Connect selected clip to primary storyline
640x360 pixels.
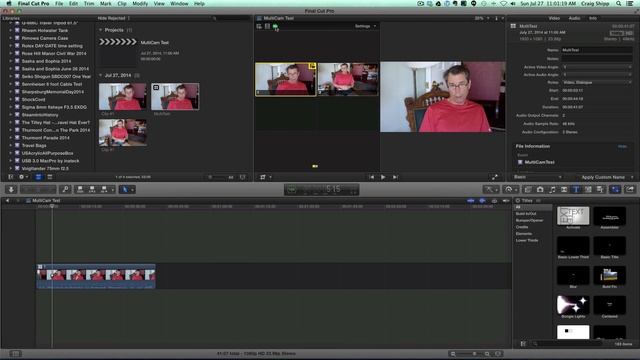pos(80,189)
